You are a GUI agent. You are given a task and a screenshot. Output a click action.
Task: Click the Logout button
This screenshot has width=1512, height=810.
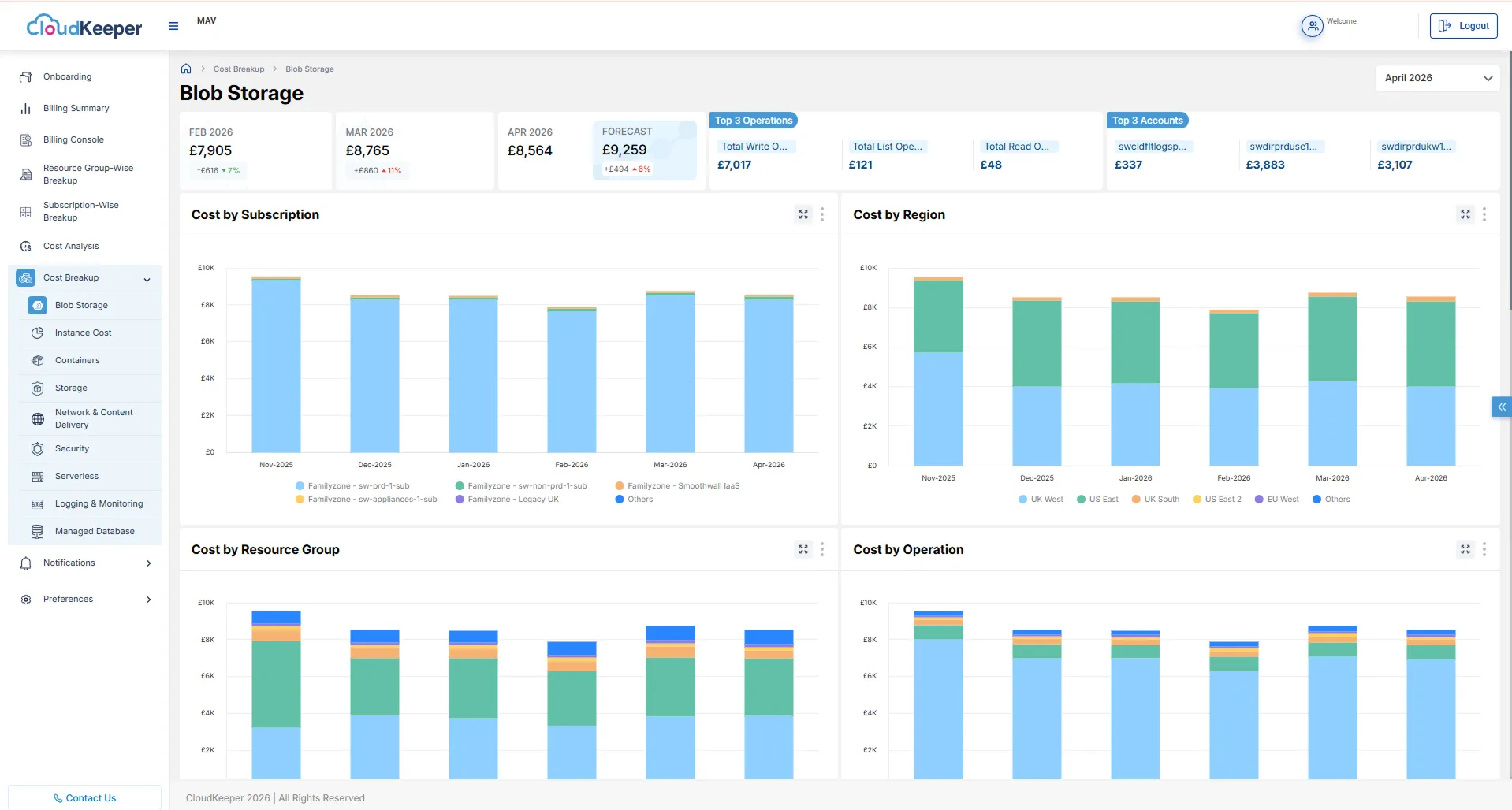1464,26
